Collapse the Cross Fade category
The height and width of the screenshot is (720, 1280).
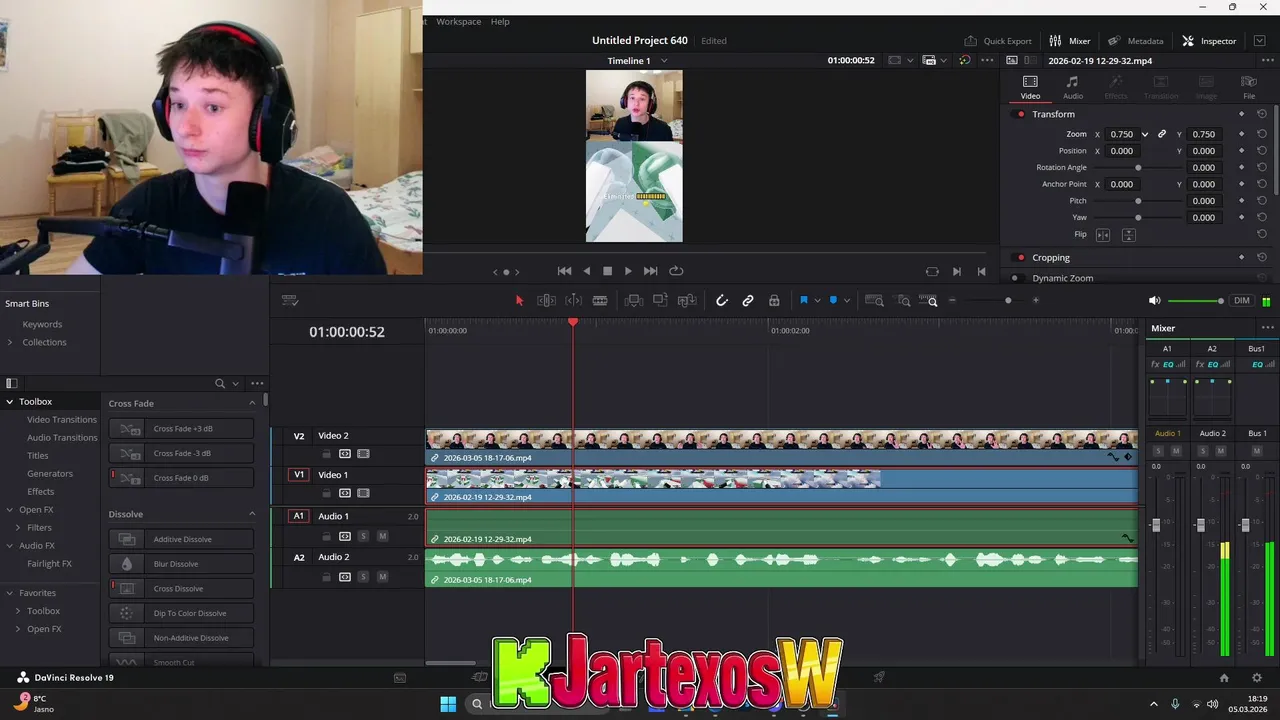pyautogui.click(x=252, y=403)
